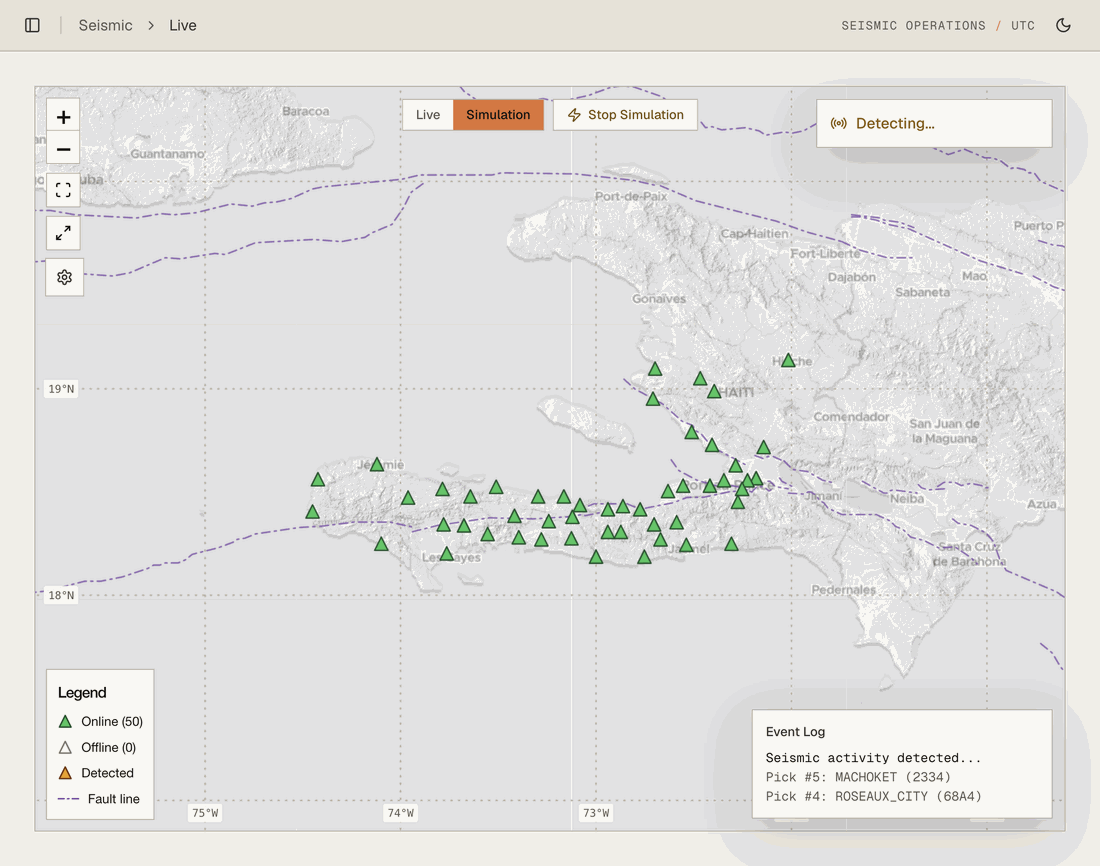Click the Detected legend label
The height and width of the screenshot is (866, 1100).
[x=107, y=773]
